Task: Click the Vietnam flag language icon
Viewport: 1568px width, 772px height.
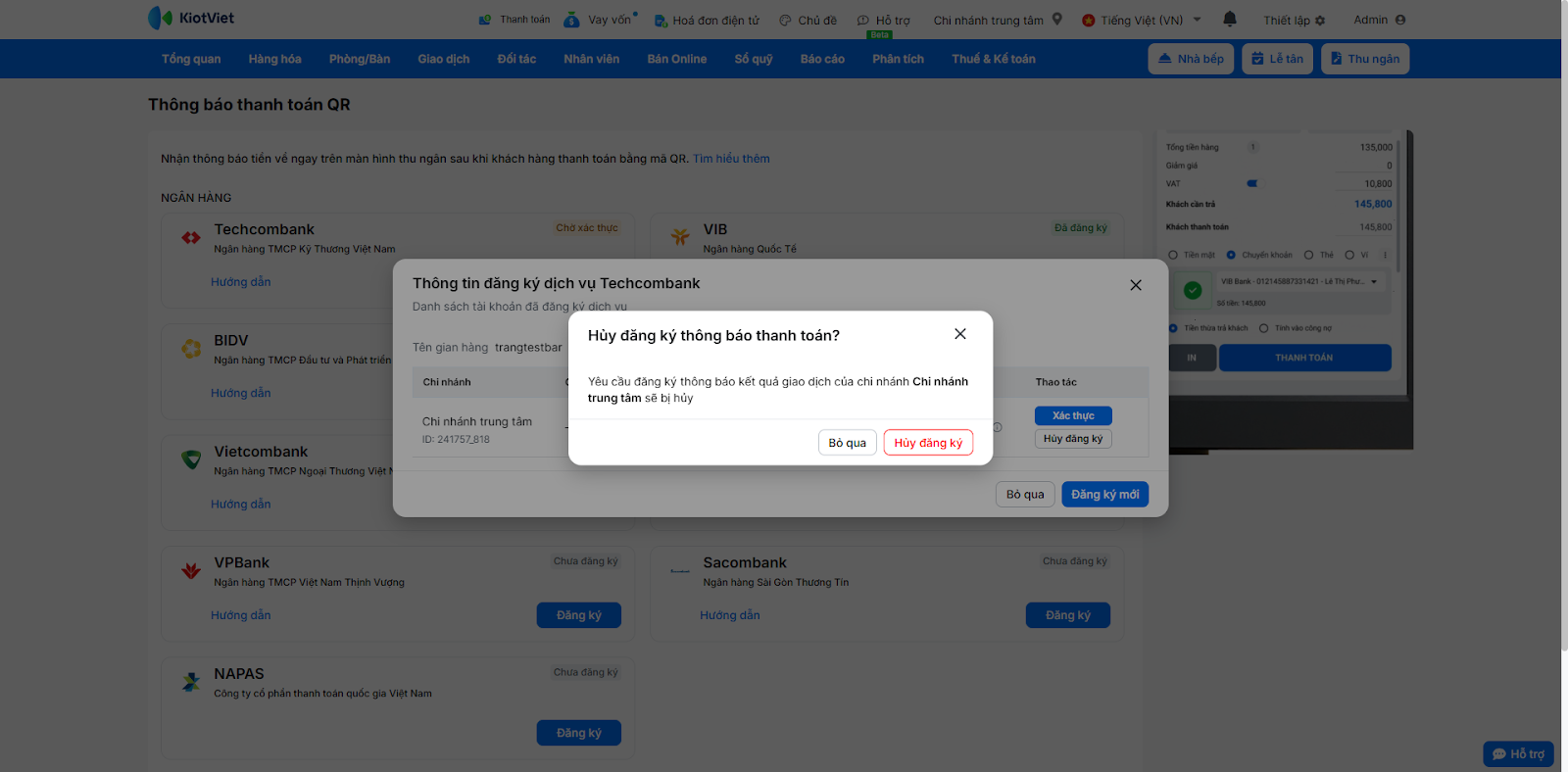Action: pos(1089,20)
